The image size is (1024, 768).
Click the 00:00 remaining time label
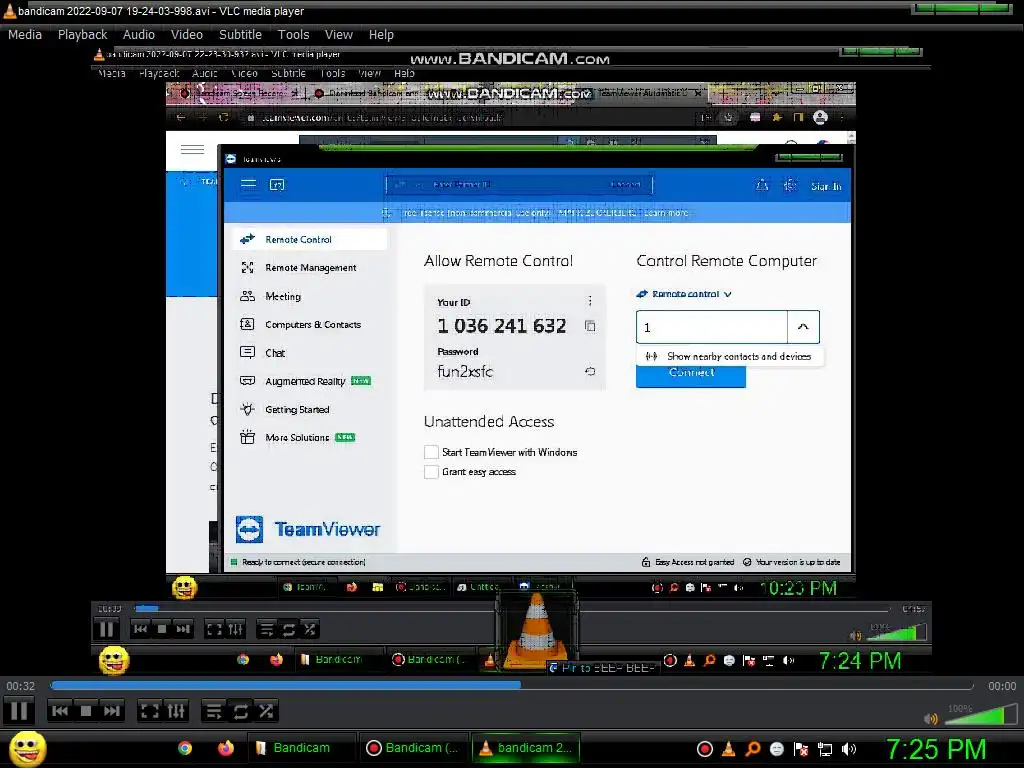point(1002,686)
